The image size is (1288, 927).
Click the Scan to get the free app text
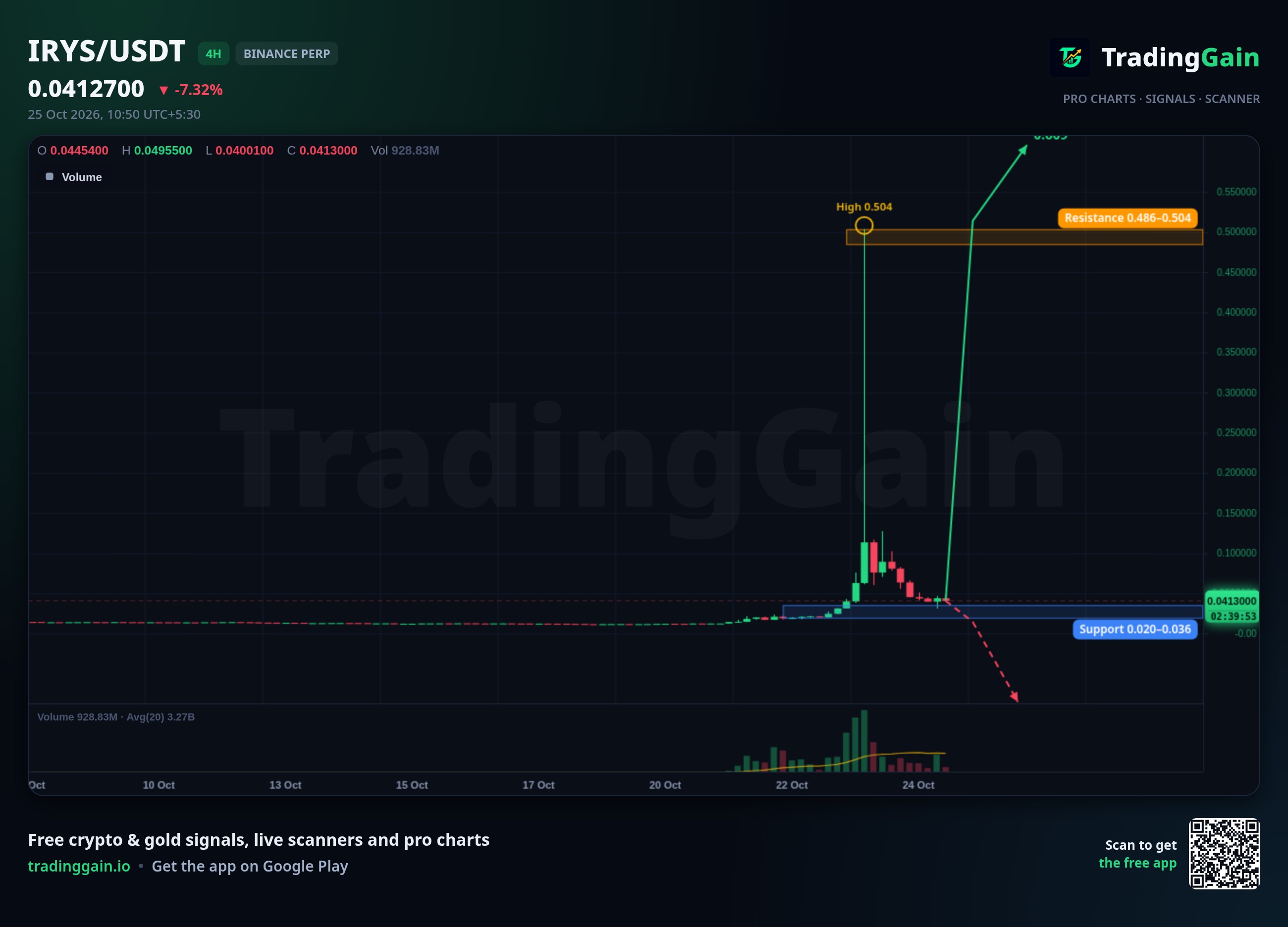click(1137, 854)
